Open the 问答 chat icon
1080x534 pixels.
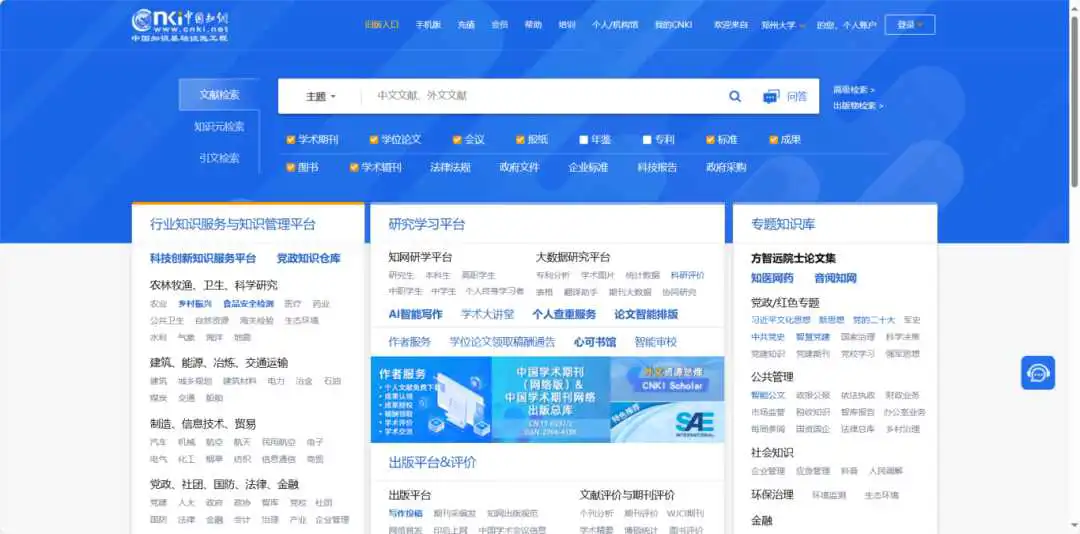pyautogui.click(x=785, y=96)
